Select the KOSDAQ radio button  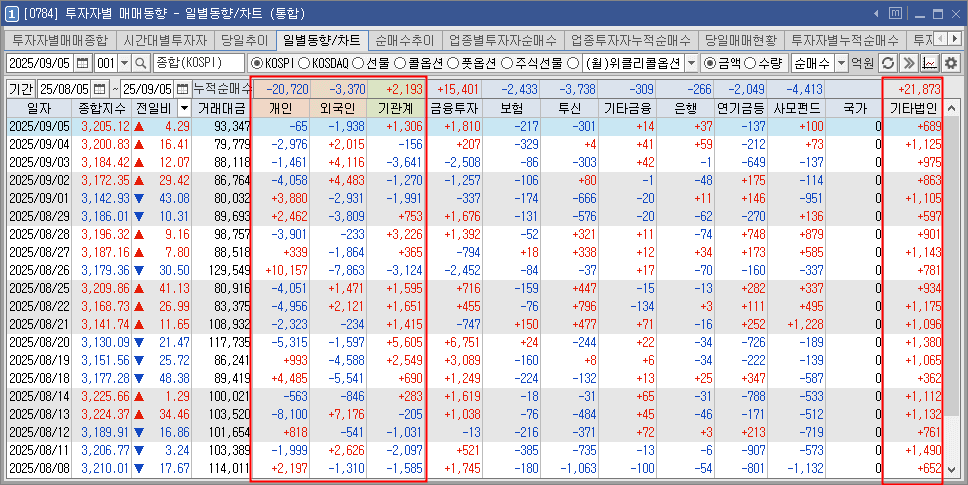click(x=304, y=63)
